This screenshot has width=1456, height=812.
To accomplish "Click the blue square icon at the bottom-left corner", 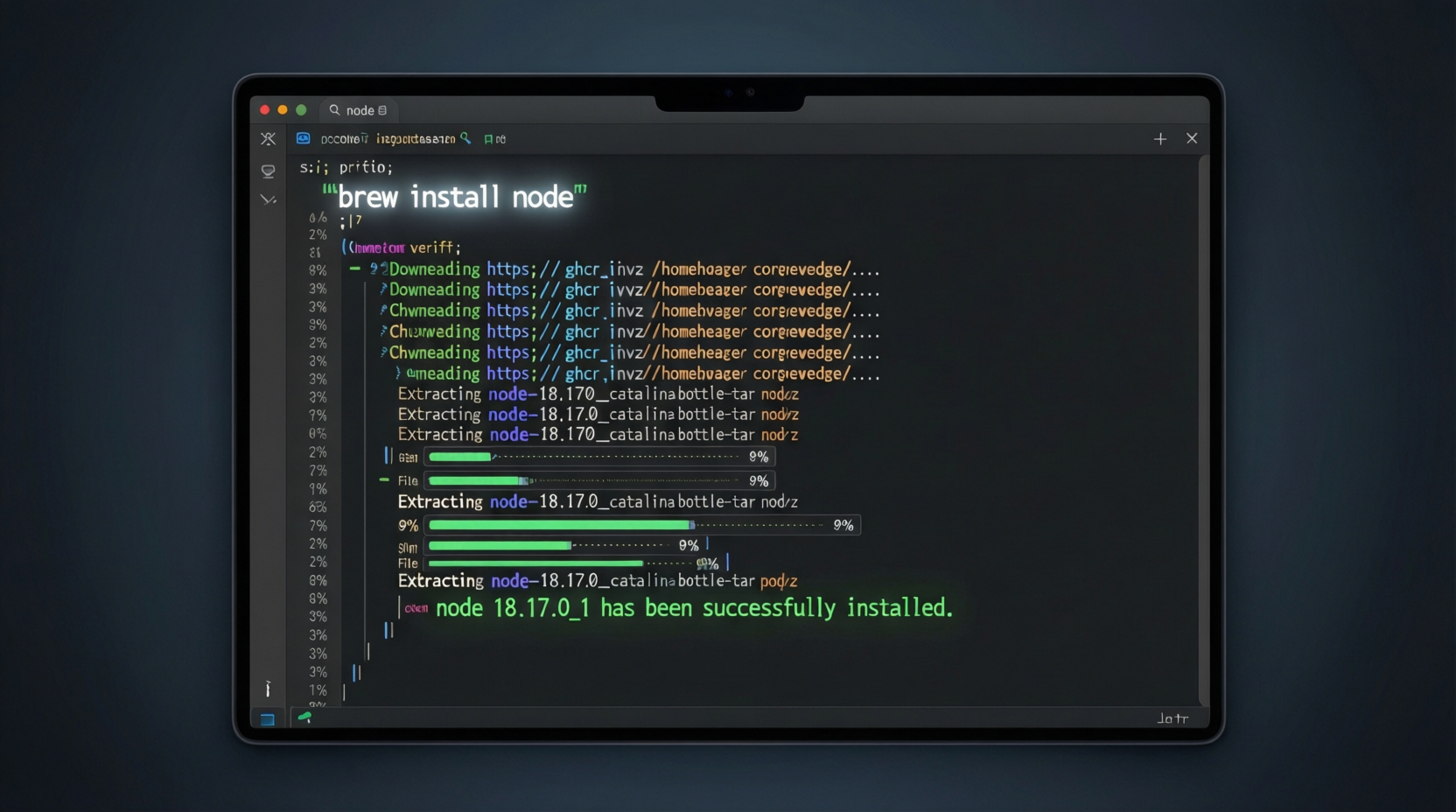I will pyautogui.click(x=268, y=719).
